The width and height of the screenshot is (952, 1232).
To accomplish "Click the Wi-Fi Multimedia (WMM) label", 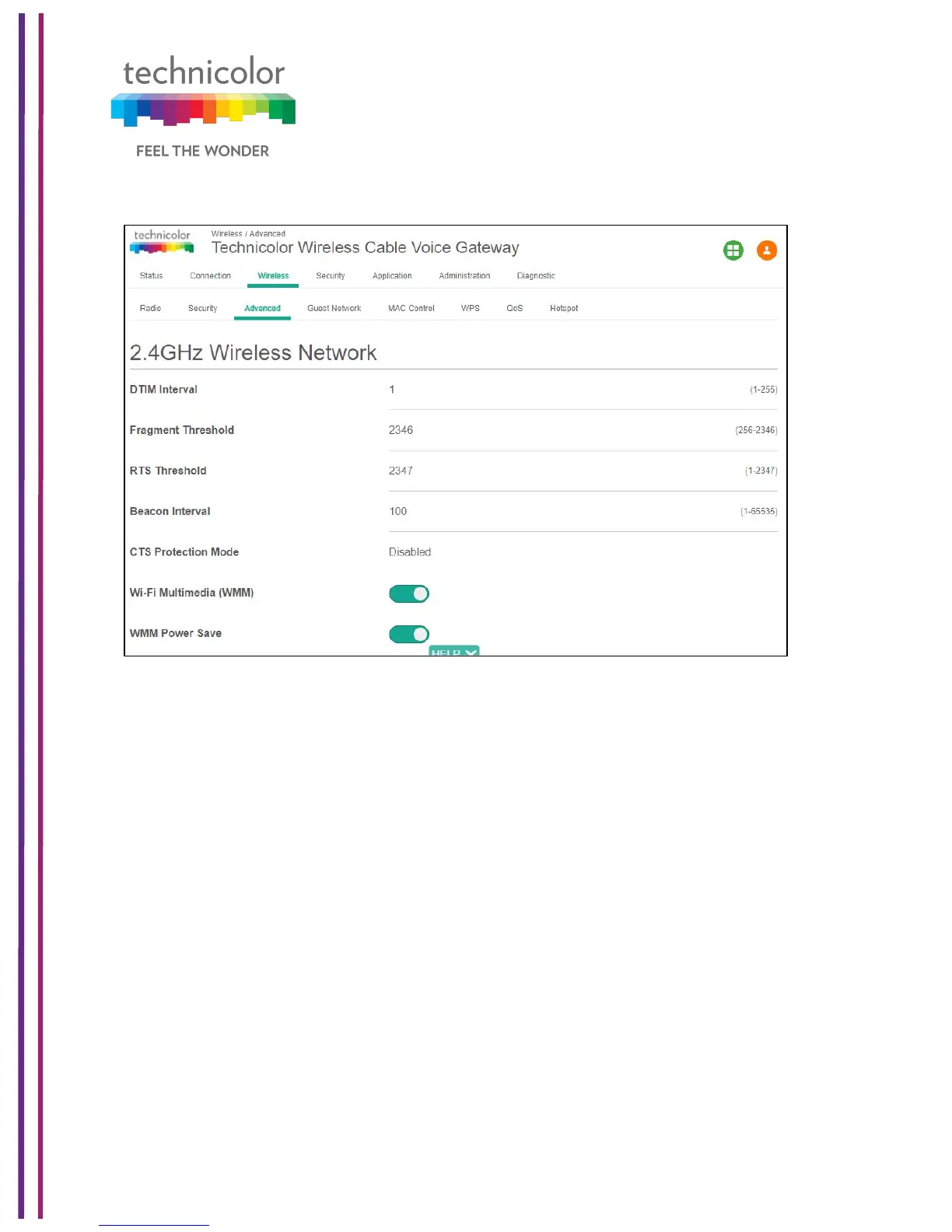I will [x=192, y=593].
